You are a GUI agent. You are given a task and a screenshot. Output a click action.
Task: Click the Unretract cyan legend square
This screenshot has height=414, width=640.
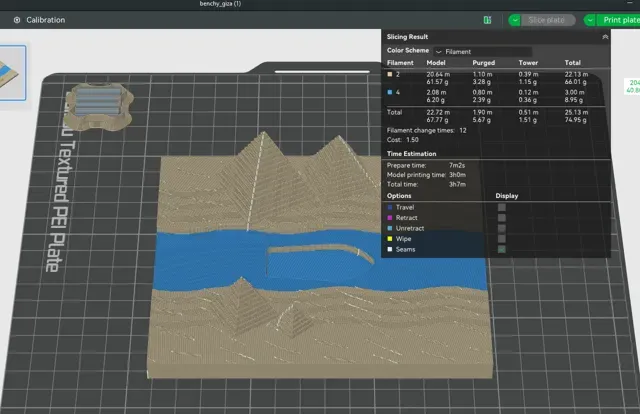pos(390,228)
